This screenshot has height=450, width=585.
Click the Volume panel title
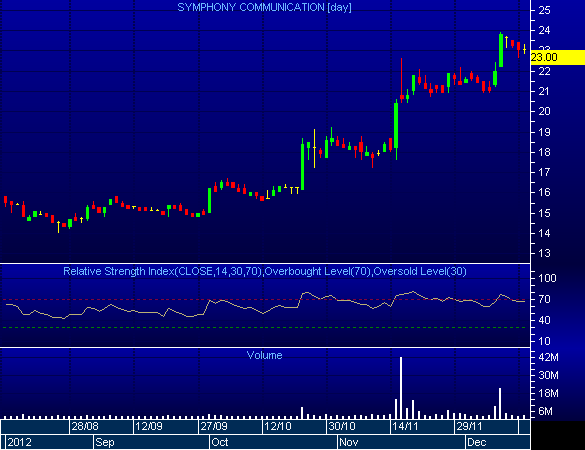[264, 355]
